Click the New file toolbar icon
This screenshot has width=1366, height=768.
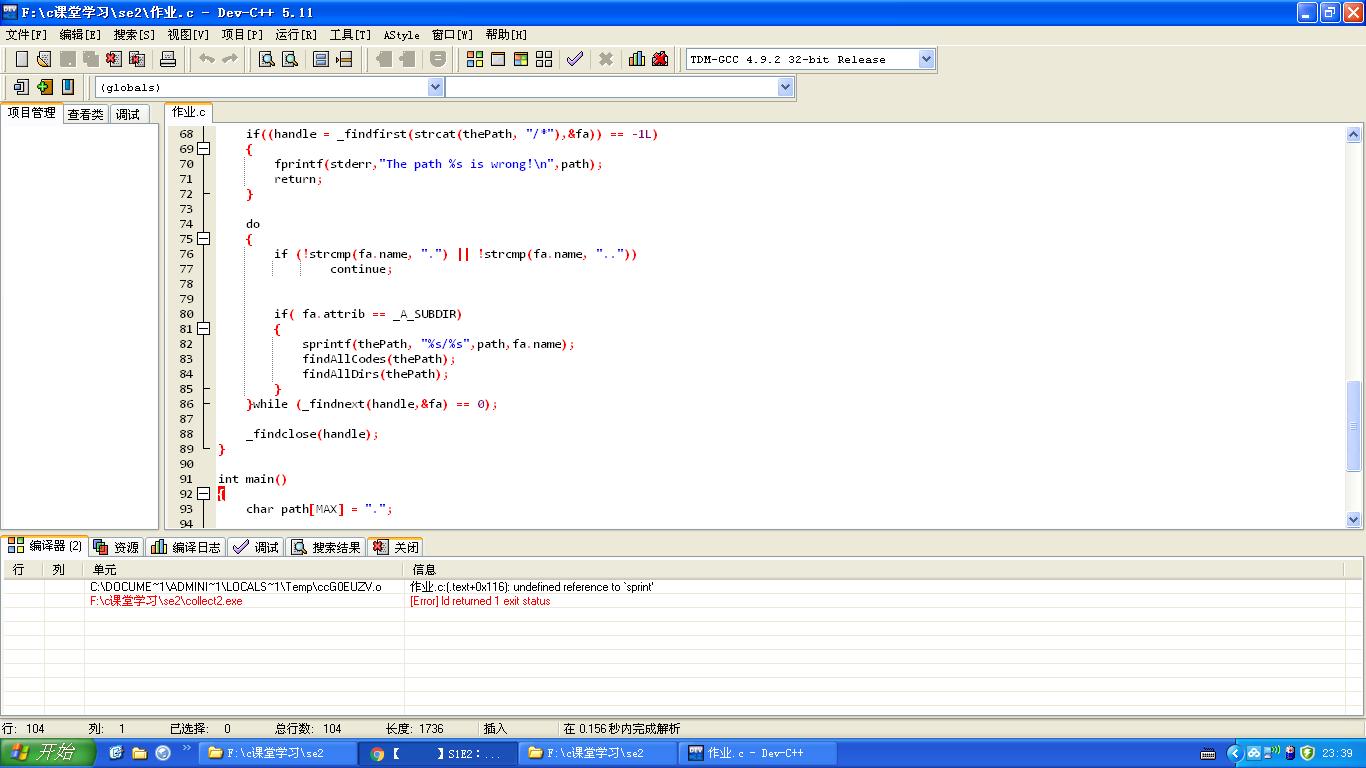point(21,60)
